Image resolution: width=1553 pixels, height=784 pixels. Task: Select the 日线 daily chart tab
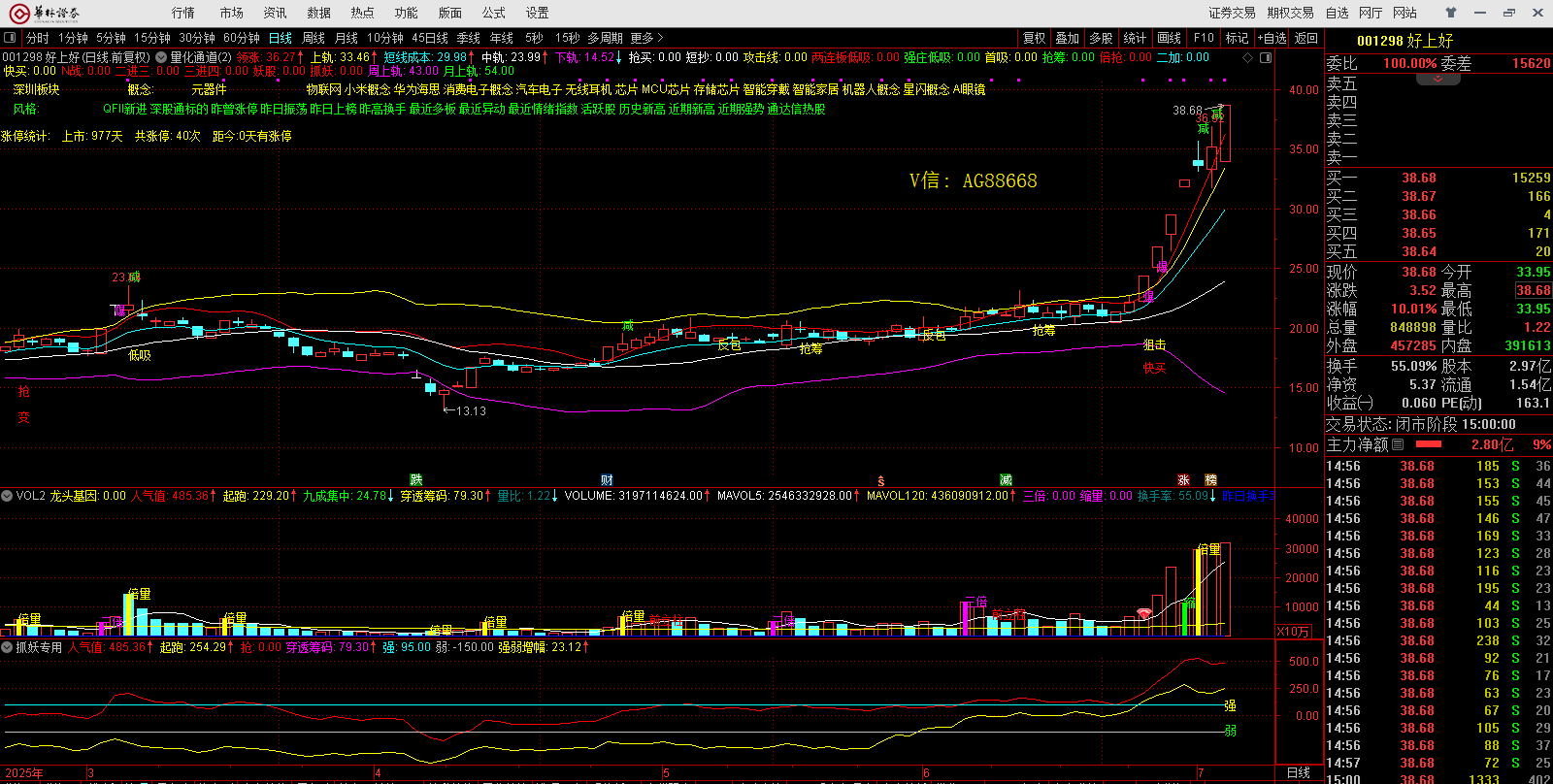coord(281,38)
